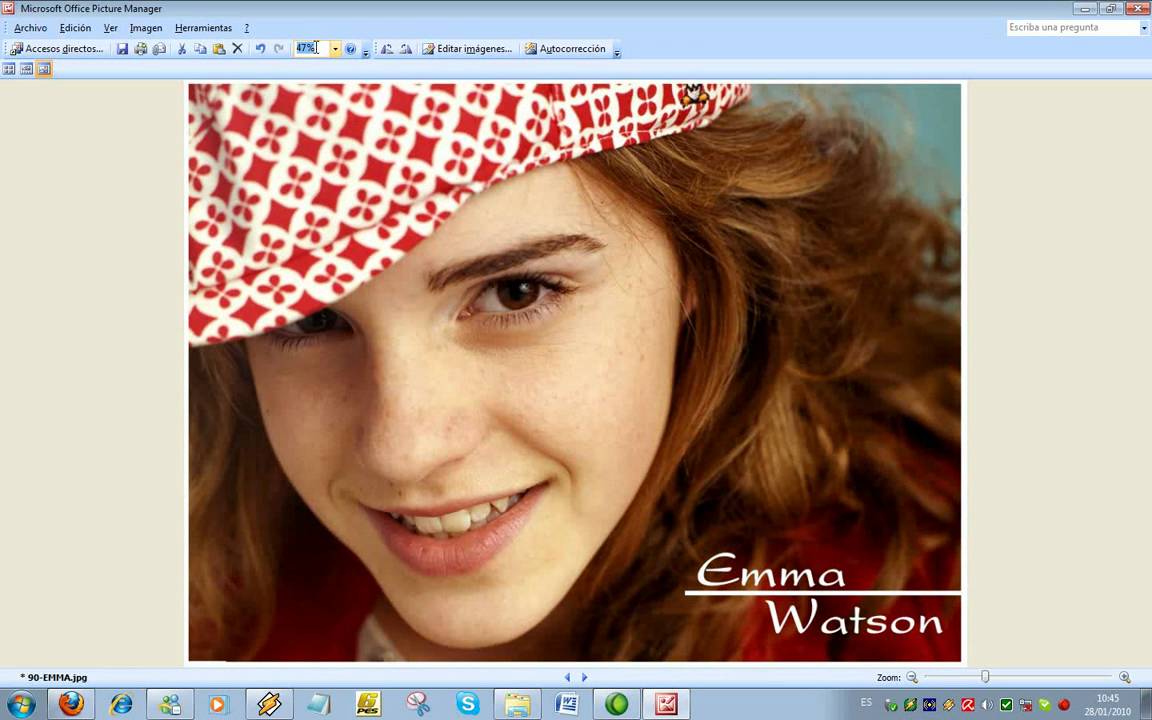Open the Edición menu

(x=75, y=28)
